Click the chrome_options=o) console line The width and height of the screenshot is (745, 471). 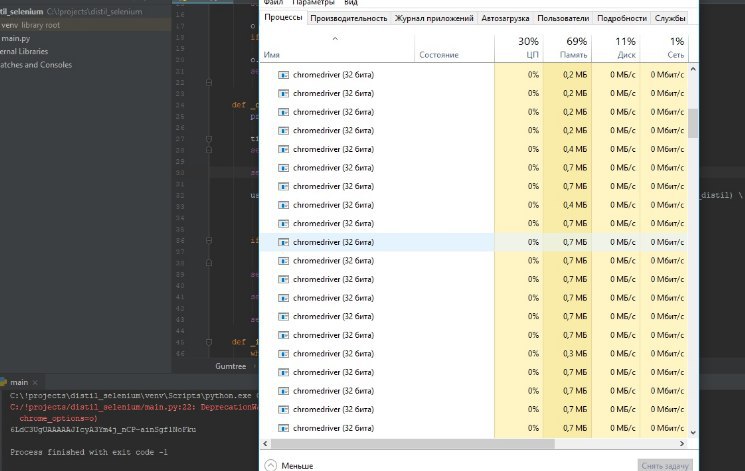(x=58, y=418)
